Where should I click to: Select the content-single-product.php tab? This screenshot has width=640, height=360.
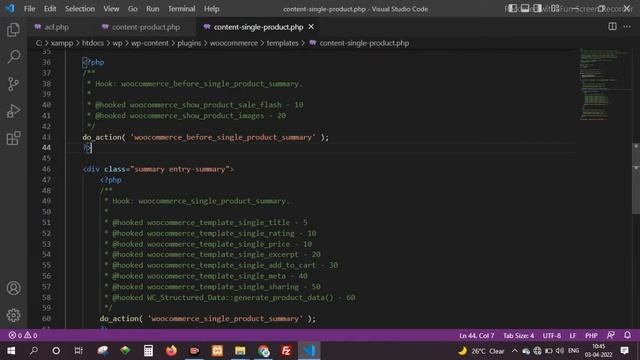click(258, 27)
